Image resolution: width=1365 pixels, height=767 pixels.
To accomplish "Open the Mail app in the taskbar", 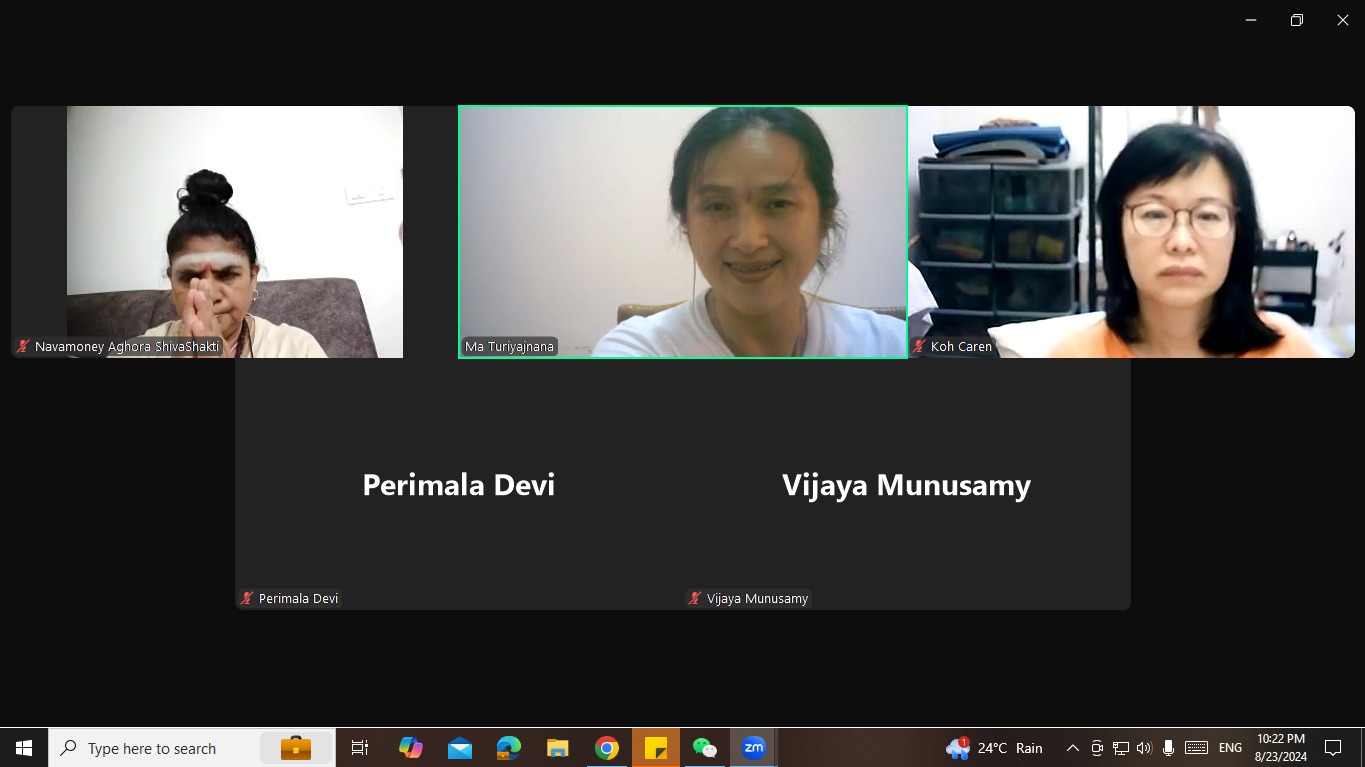I will click(x=460, y=747).
